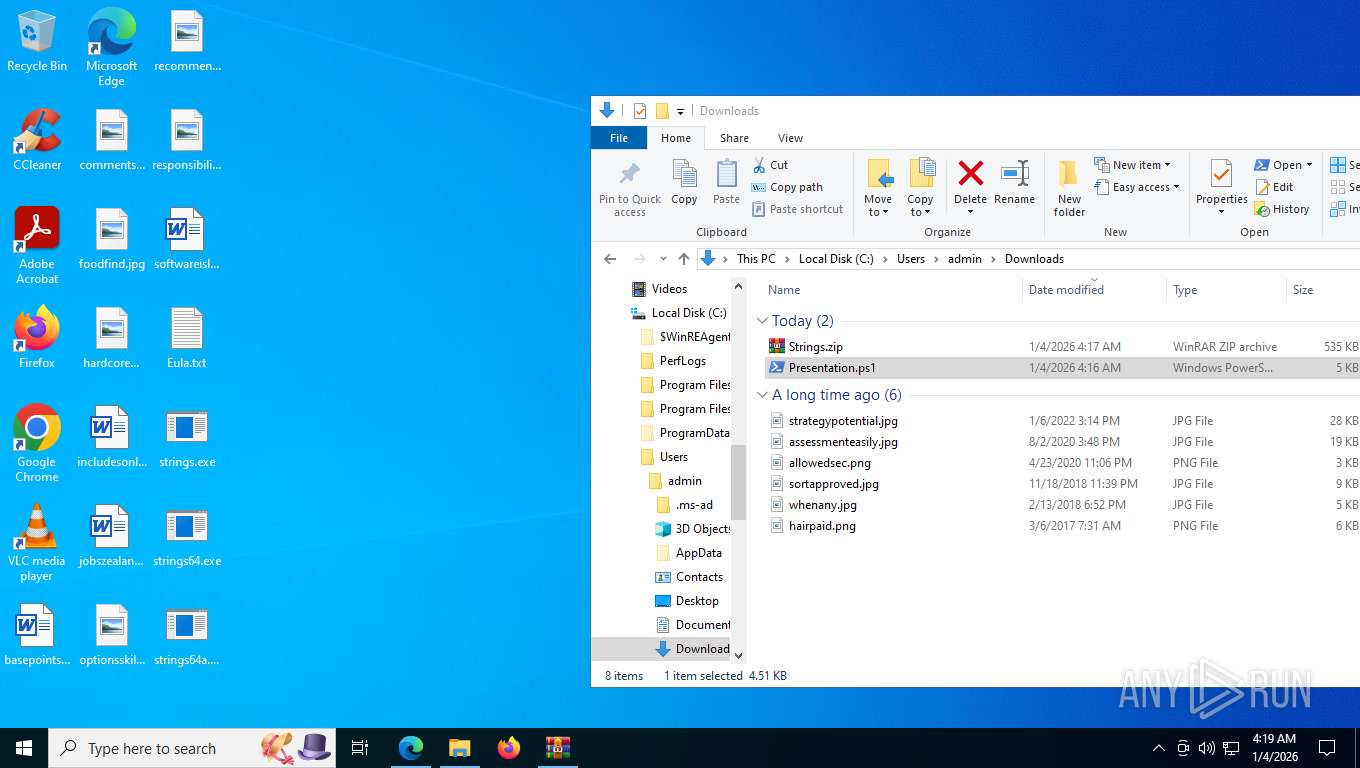This screenshot has width=1360, height=768.
Task: Select the Strings.zip file
Action: point(815,347)
